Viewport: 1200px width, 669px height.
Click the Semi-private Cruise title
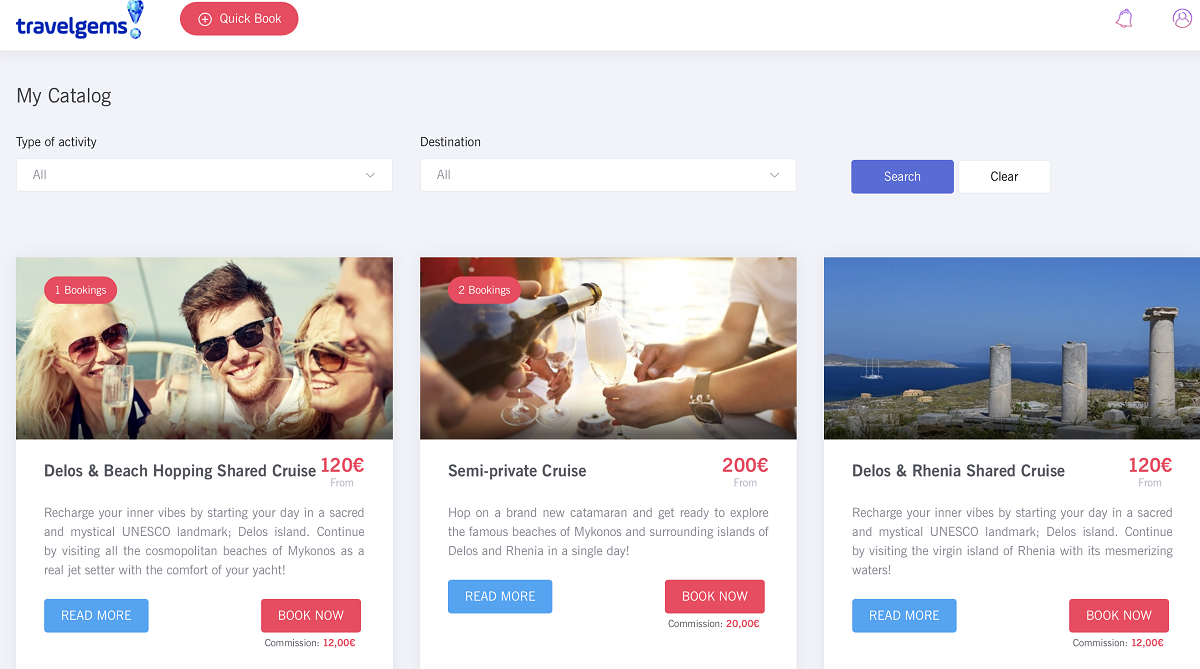(x=517, y=471)
